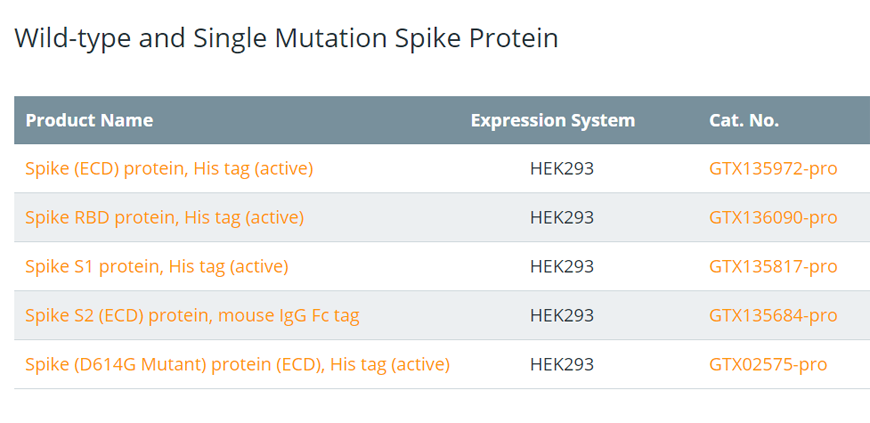870x423 pixels.
Task: Select HEK293 cell in the D614G Mutant row
Action: click(562, 364)
